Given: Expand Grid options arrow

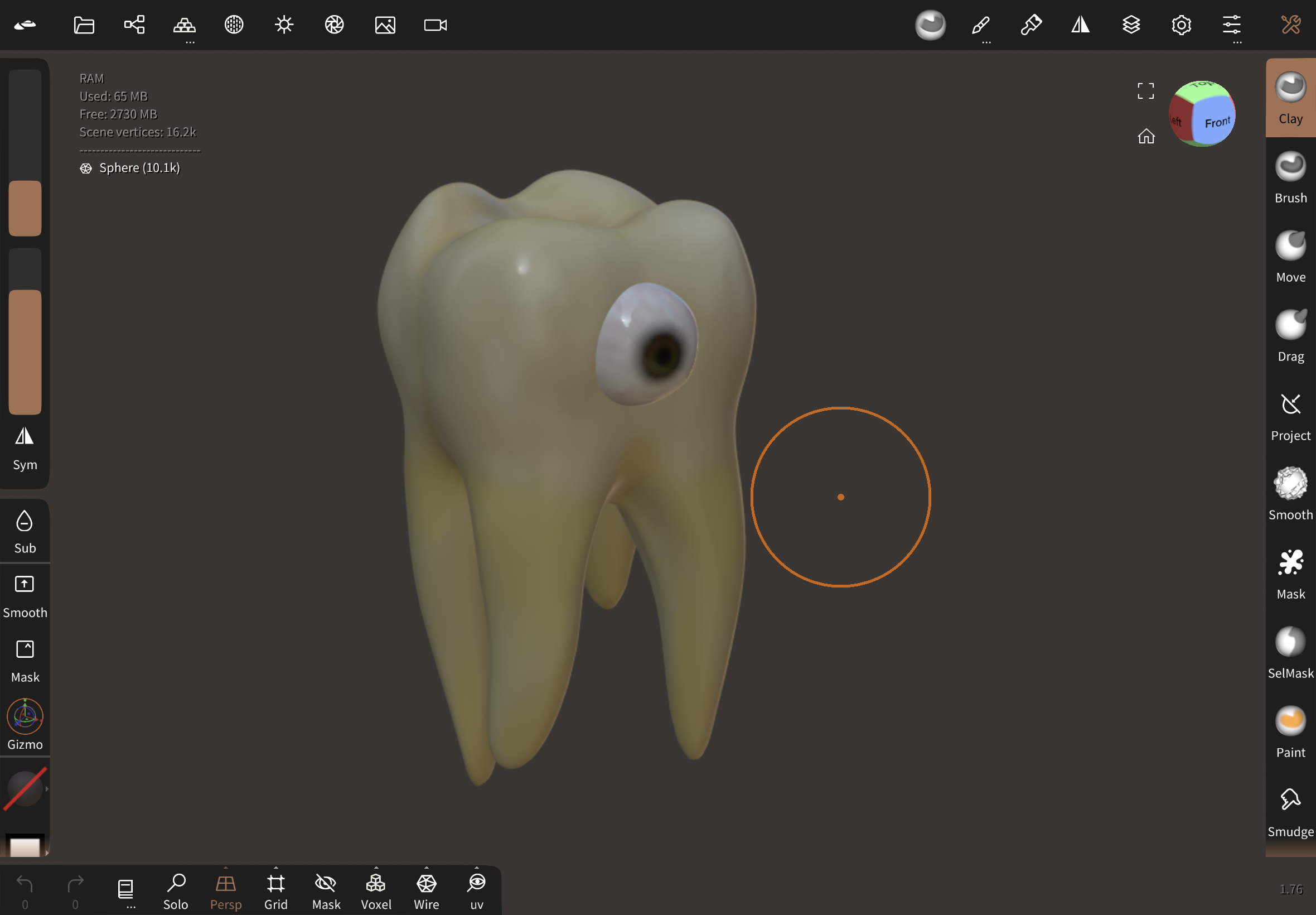Looking at the screenshot, I should pyautogui.click(x=276, y=868).
